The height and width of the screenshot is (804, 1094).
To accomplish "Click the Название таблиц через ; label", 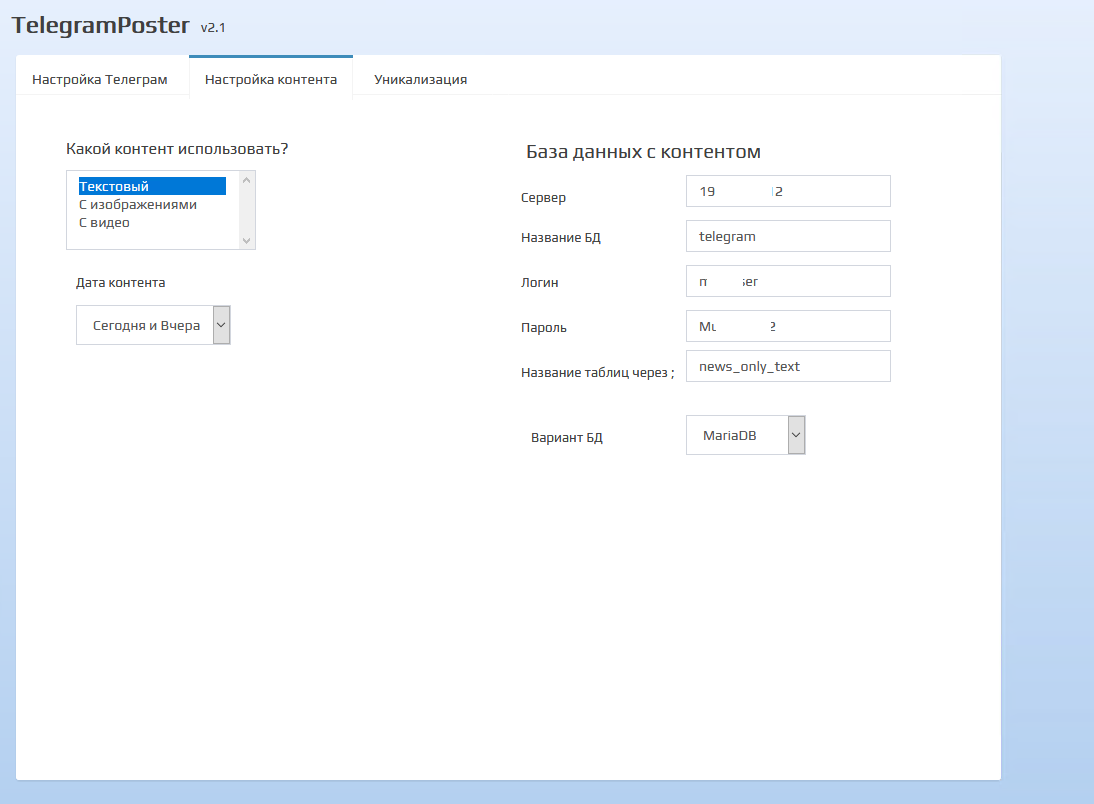I will pyautogui.click(x=598, y=373).
